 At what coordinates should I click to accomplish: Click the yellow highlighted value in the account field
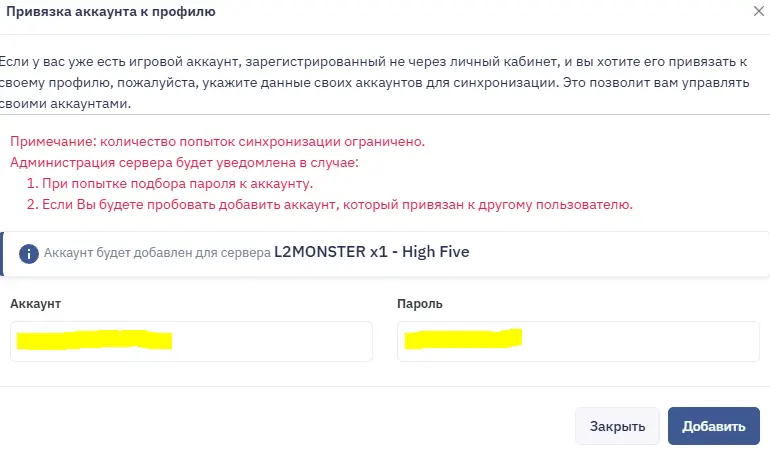pyautogui.click(x=93, y=340)
